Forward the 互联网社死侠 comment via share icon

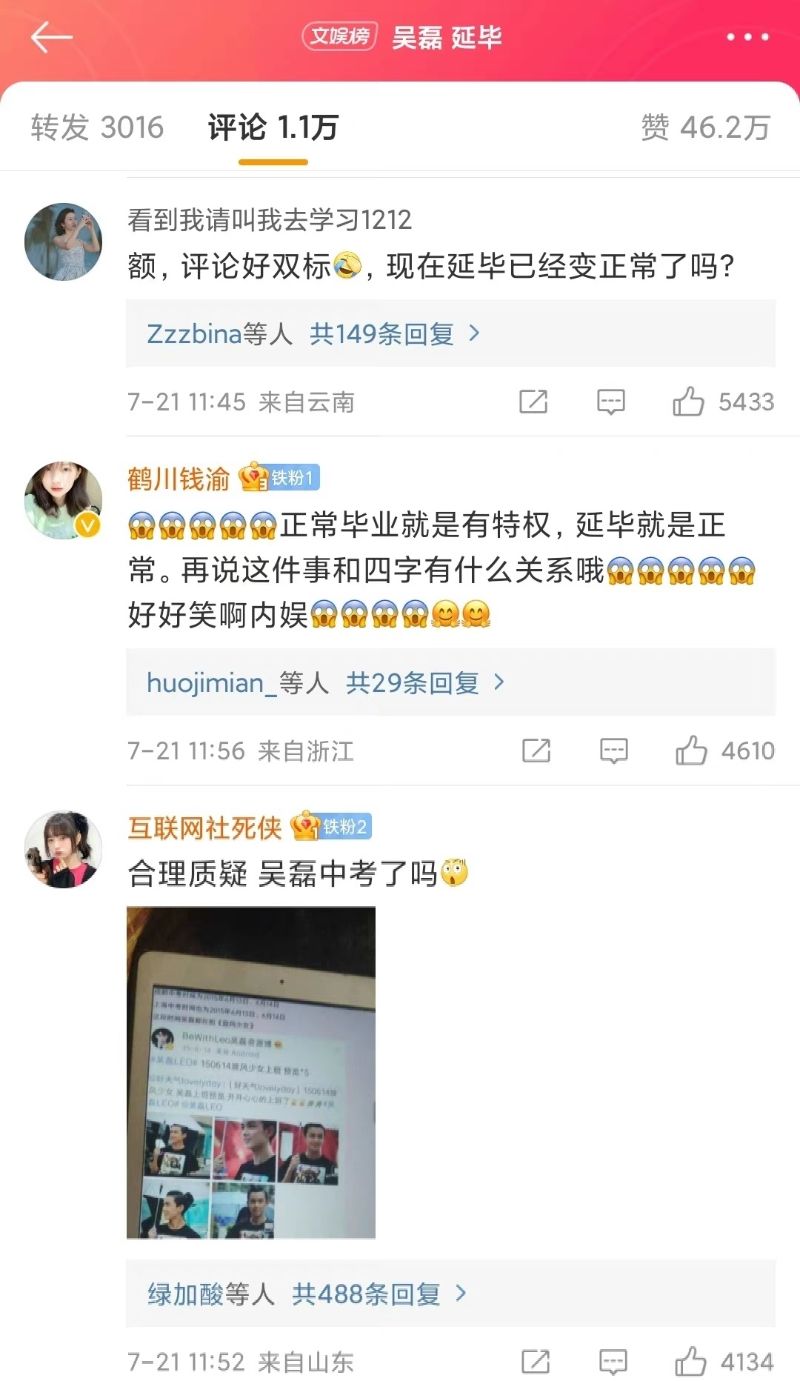point(536,1361)
